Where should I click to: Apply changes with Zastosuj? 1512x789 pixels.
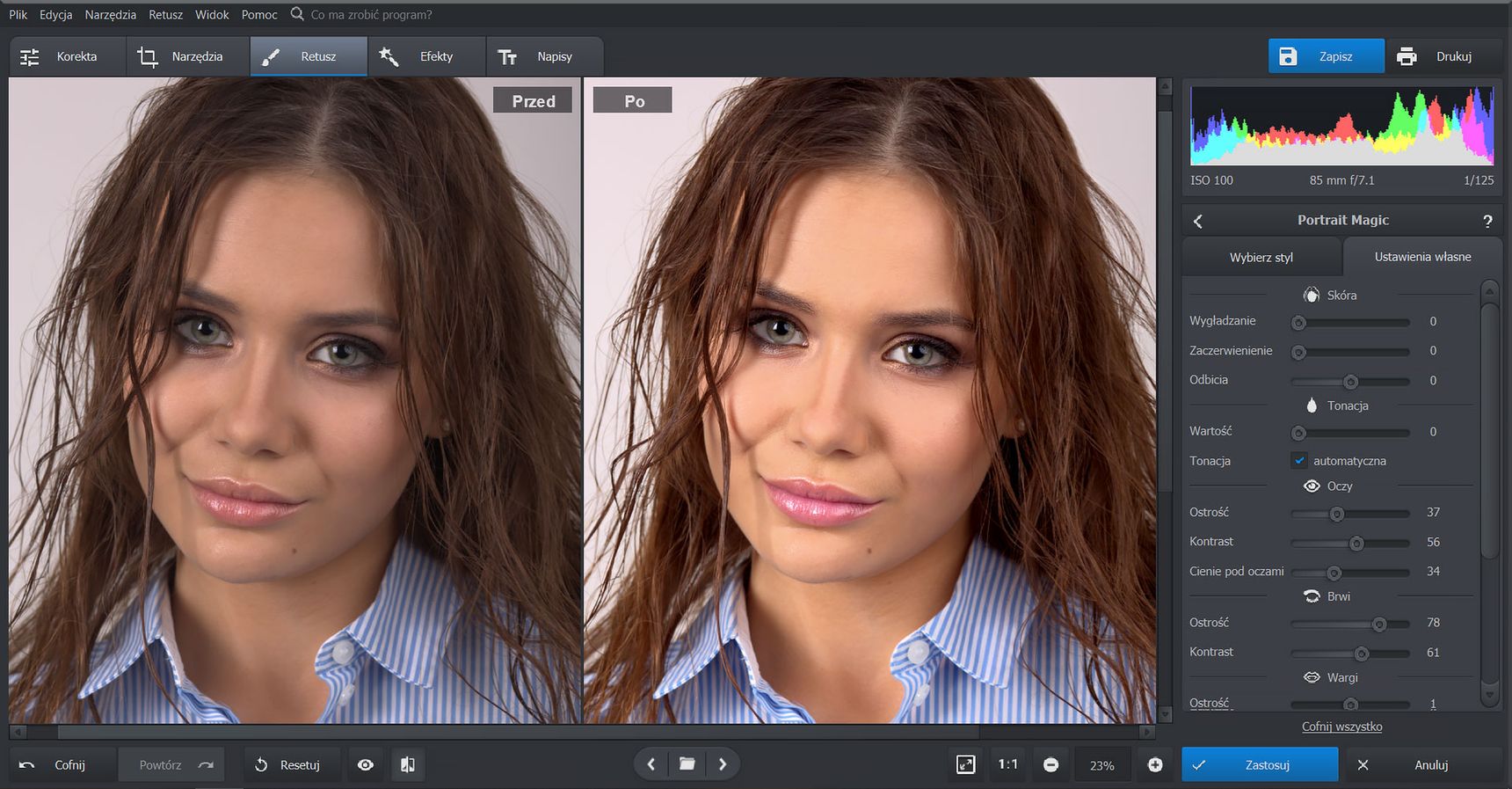[x=1260, y=765]
